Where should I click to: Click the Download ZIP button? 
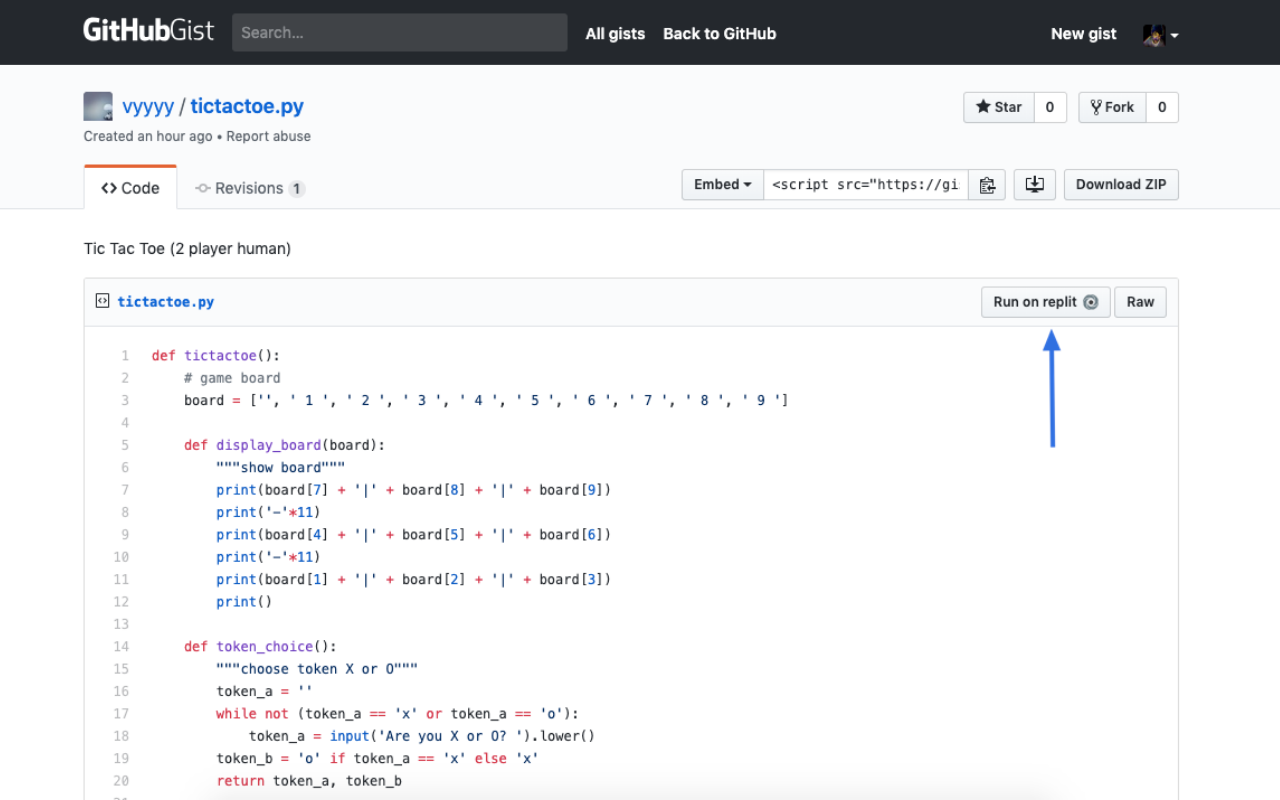click(1121, 184)
